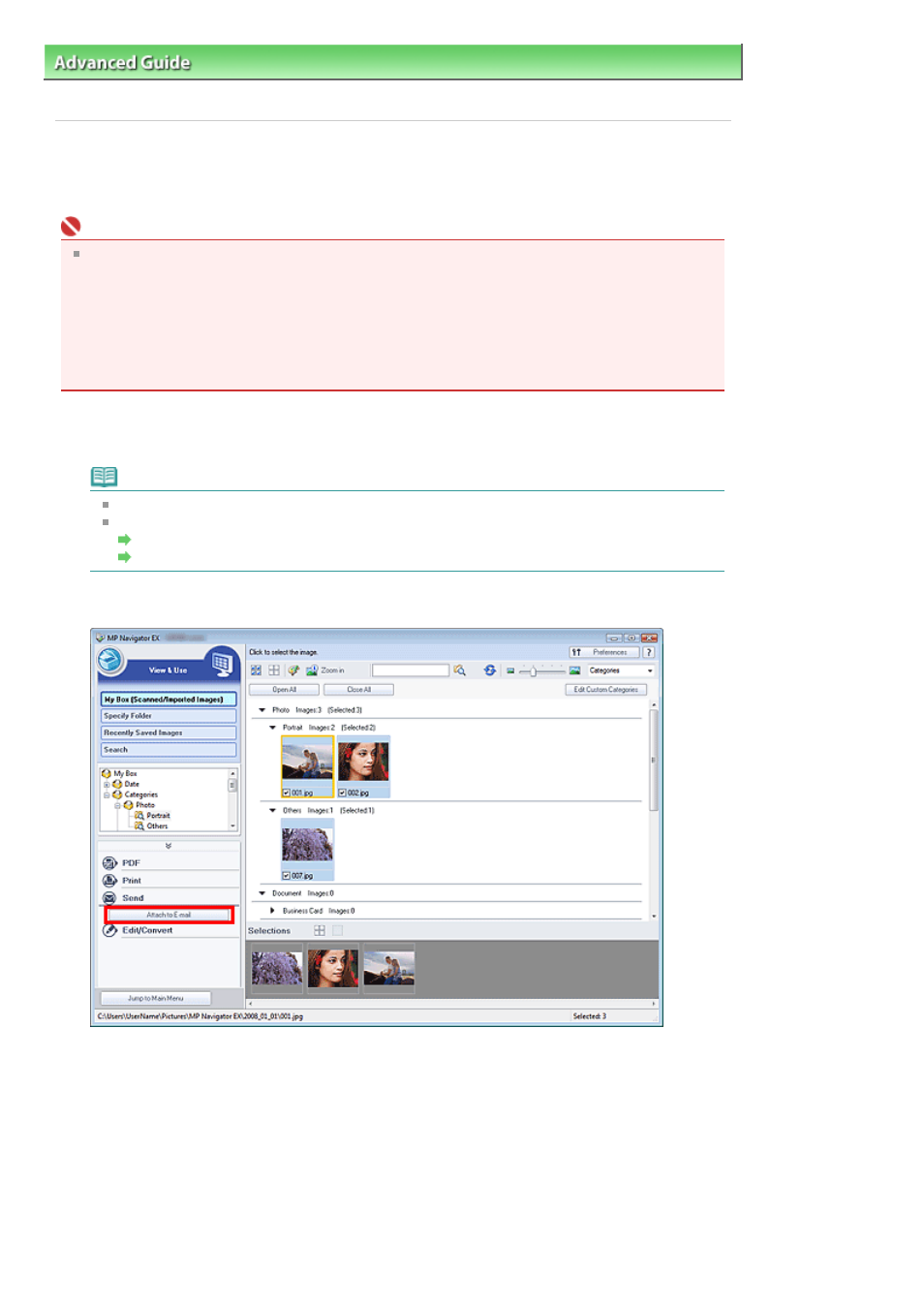Image resolution: width=924 pixels, height=1308 pixels.
Task: Click the Close All button
Action: (358, 690)
